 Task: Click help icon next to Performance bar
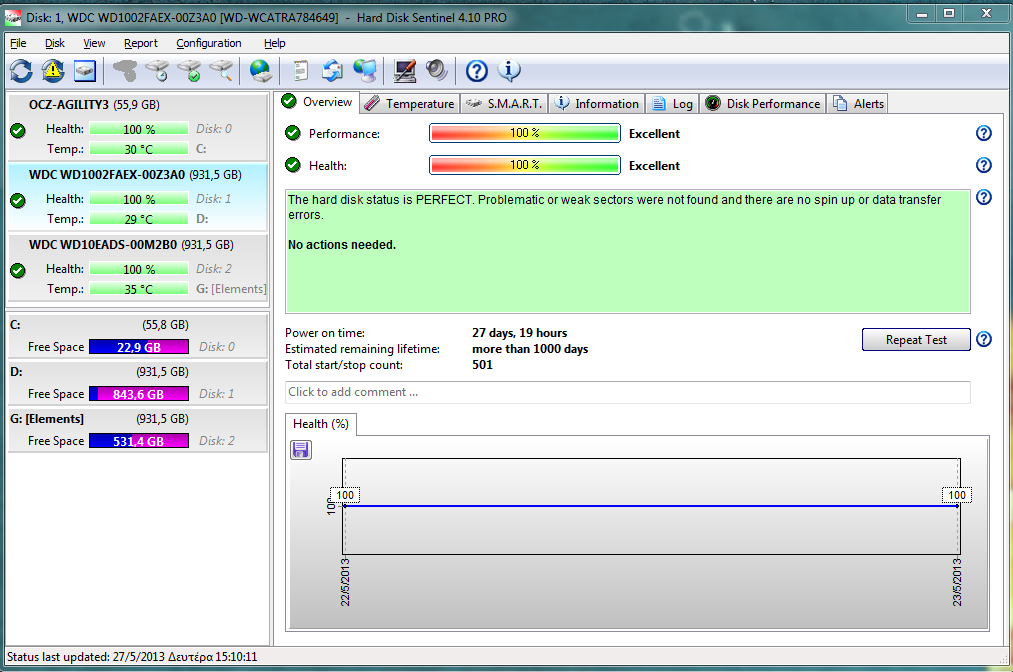(983, 133)
